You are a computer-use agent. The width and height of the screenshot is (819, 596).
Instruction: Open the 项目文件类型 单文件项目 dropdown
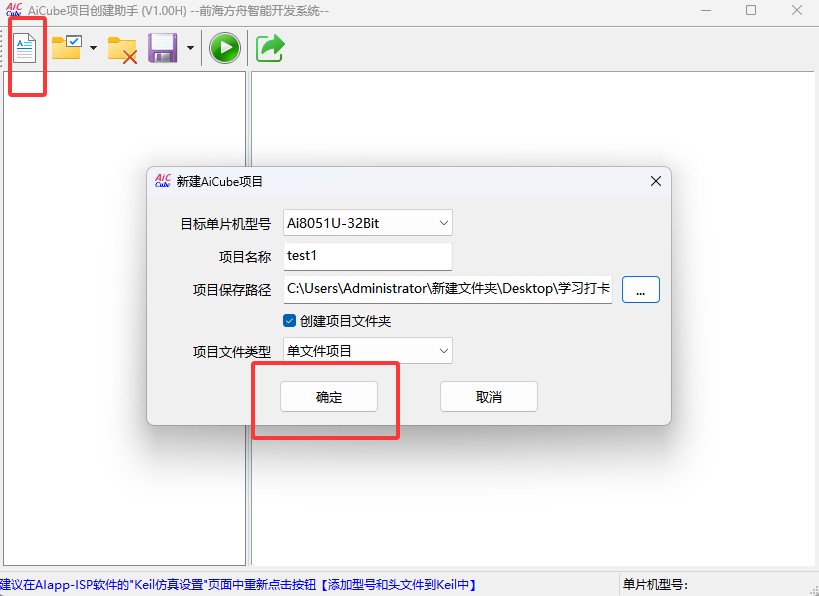pyautogui.click(x=368, y=351)
